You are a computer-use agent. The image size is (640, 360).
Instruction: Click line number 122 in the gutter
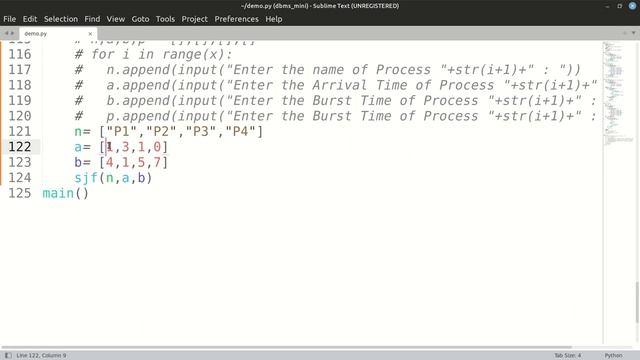pos(20,147)
